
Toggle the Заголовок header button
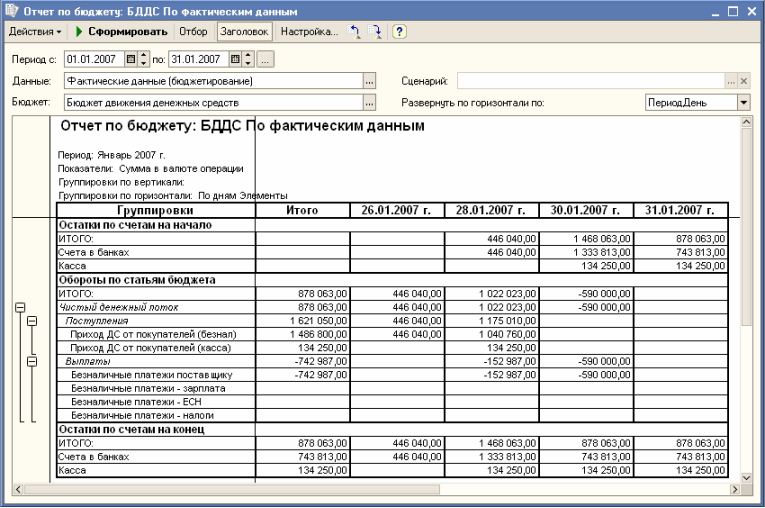pyautogui.click(x=244, y=32)
